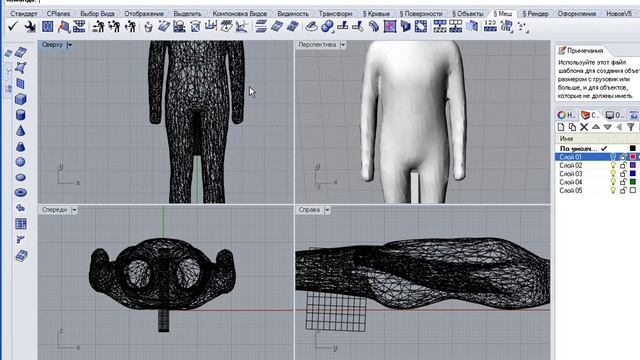Toggle visibility bulb of Слой 05

coord(613,191)
